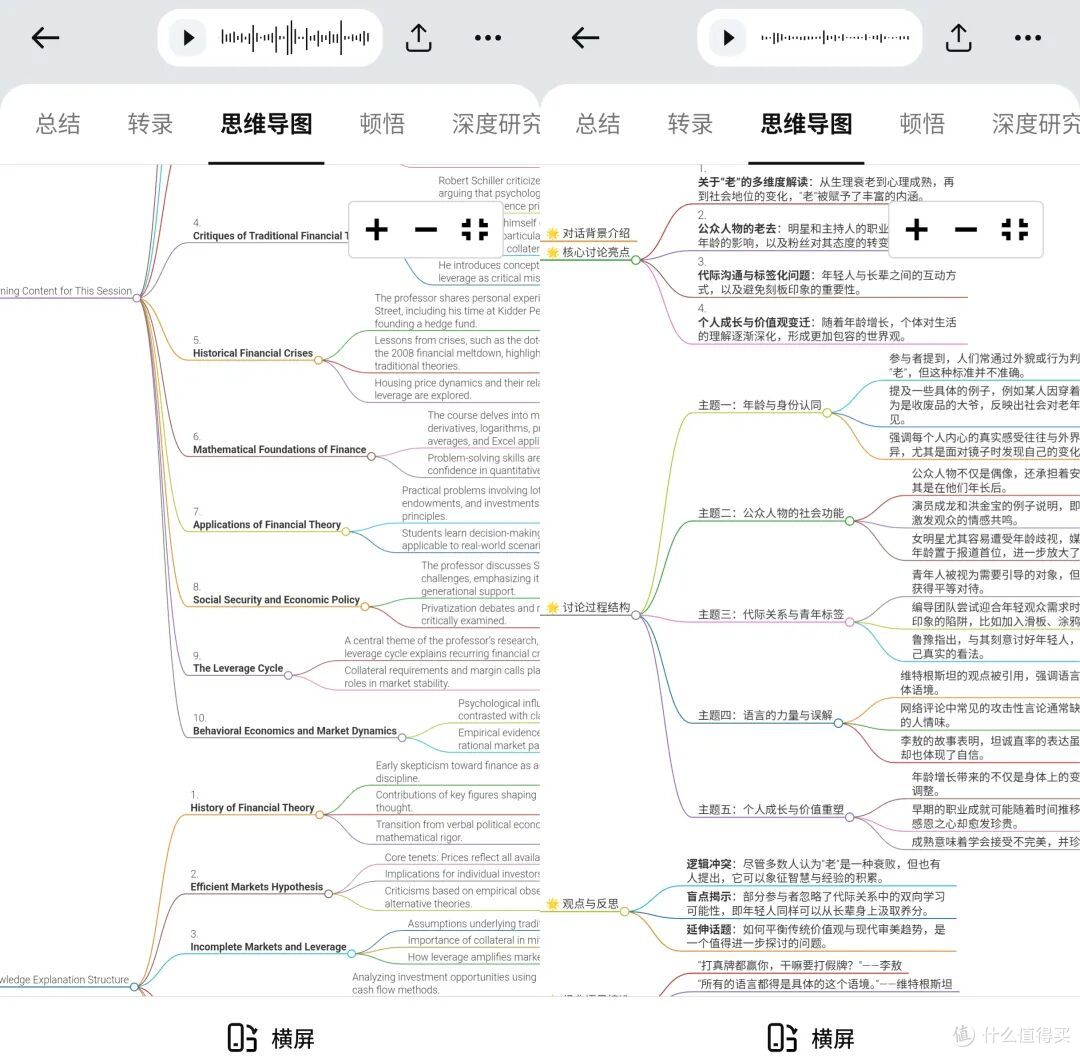Open the 转录 tab on right screen
This screenshot has width=1080, height=1057.
[690, 124]
